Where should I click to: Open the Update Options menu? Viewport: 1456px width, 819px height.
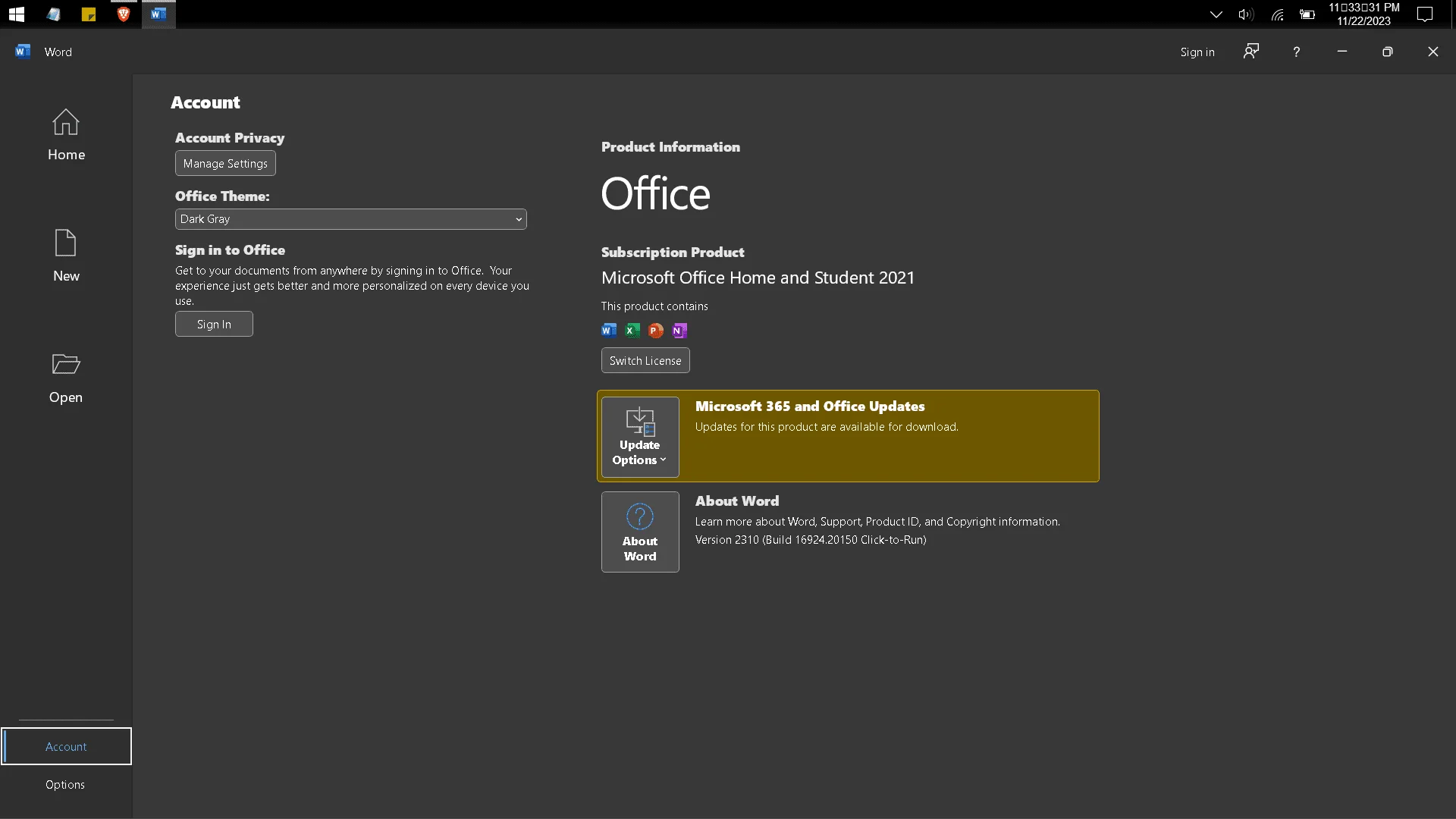pyautogui.click(x=640, y=437)
